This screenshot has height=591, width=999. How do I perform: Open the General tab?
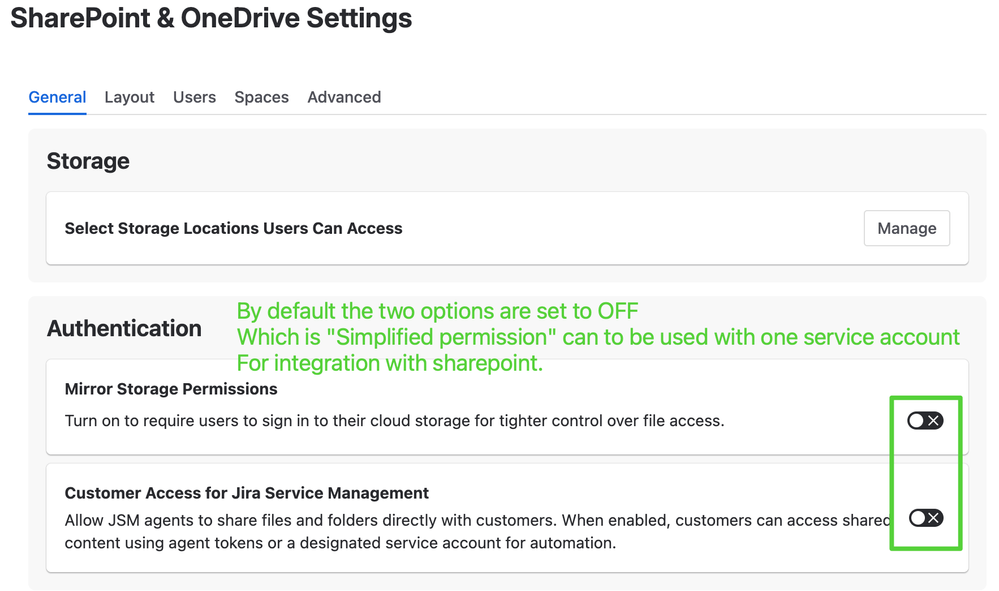click(57, 97)
